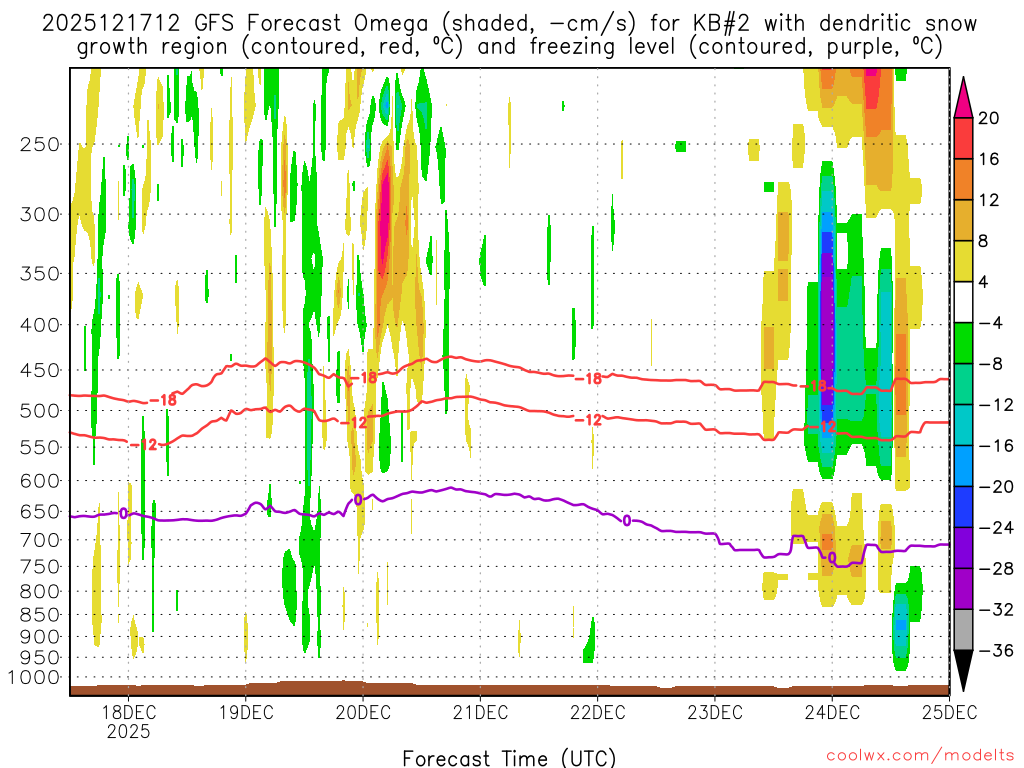Click the 300 pressure level label
This screenshot has height=768, width=1024.
pyautogui.click(x=40, y=214)
